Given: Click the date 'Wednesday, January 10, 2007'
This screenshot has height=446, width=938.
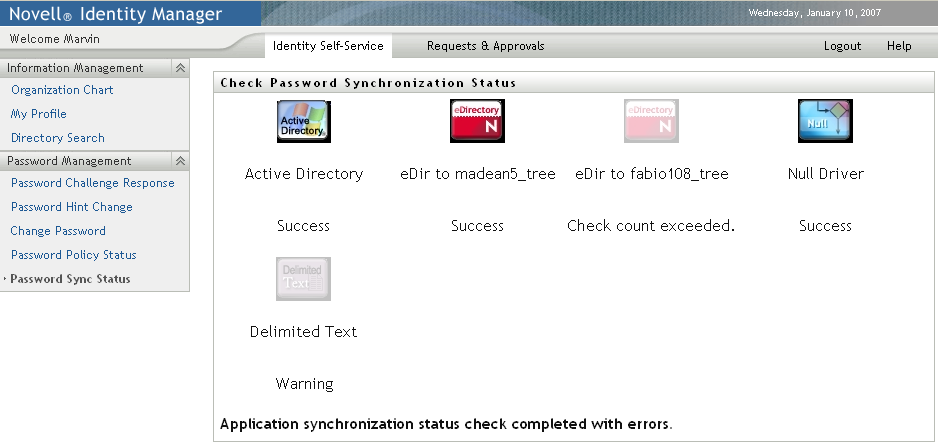Looking at the screenshot, I should [x=815, y=13].
